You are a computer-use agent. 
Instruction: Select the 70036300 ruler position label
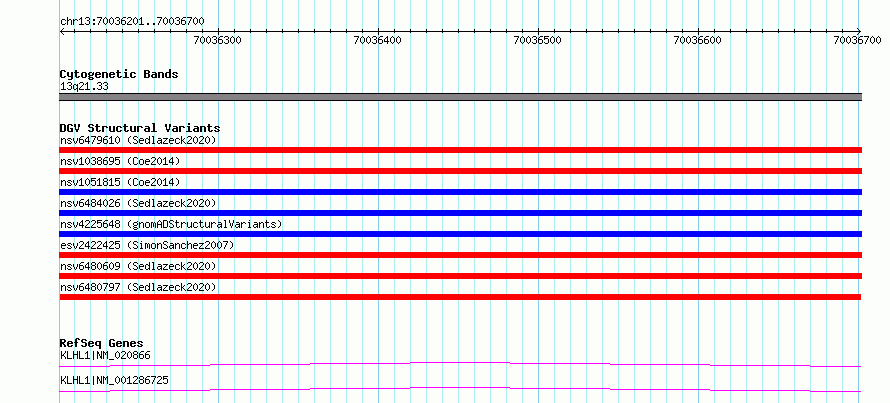tap(218, 40)
